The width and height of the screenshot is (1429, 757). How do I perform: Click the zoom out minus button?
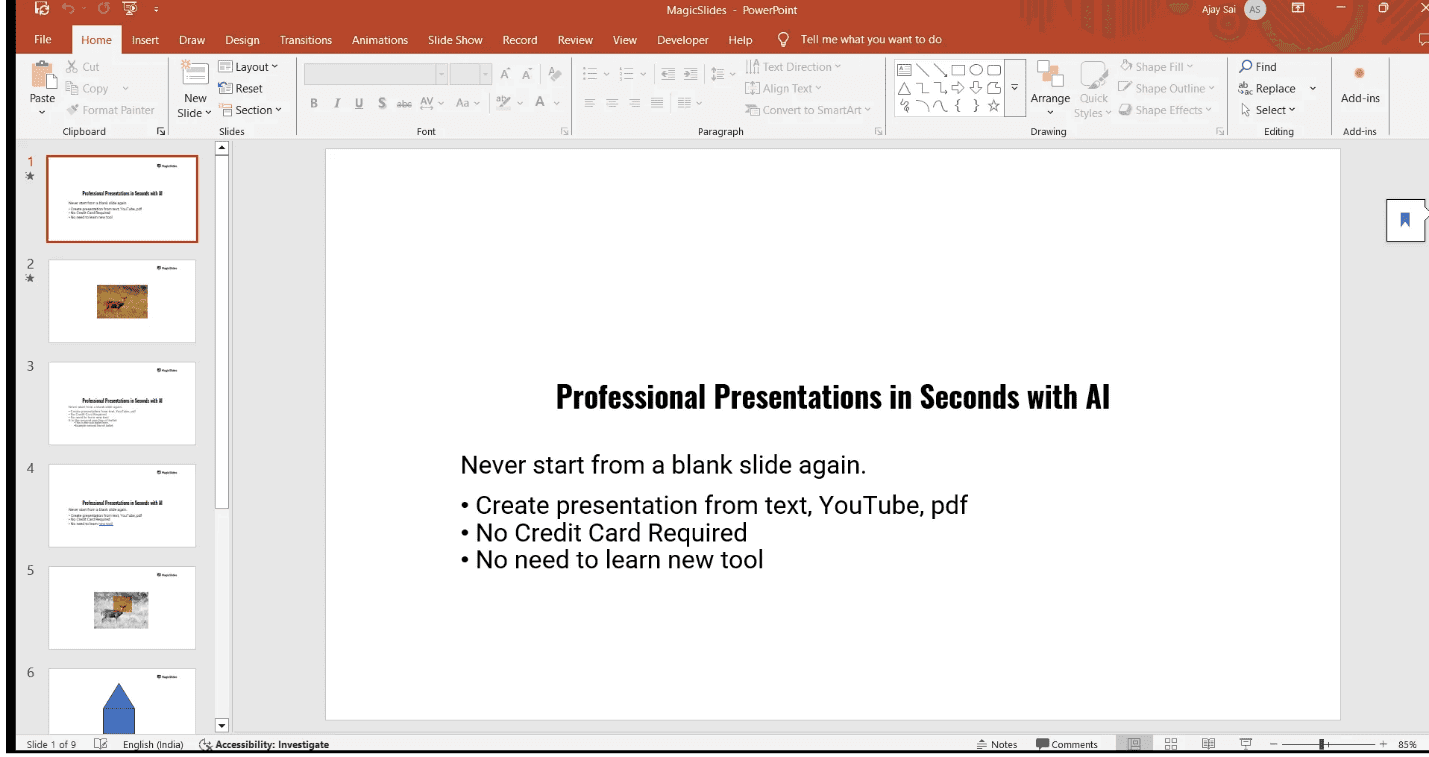tap(1273, 744)
